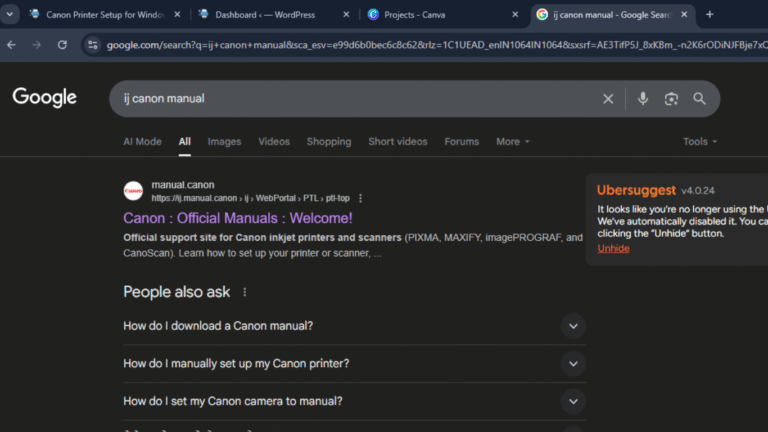Screen dimensions: 768x432
Task: Switch to Projects - Canva tab
Action: (x=414, y=15)
